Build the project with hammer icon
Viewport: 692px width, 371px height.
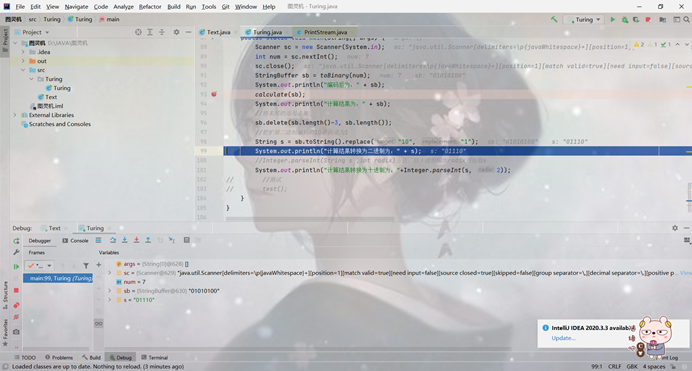coord(554,19)
